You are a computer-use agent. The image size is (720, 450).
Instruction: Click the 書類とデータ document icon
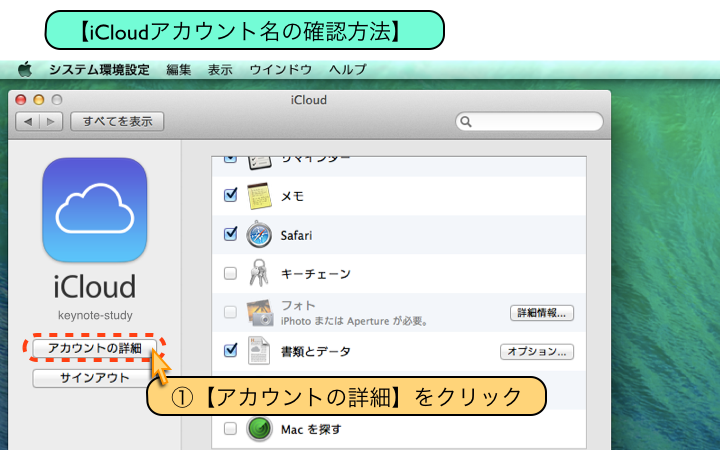[x=259, y=351]
